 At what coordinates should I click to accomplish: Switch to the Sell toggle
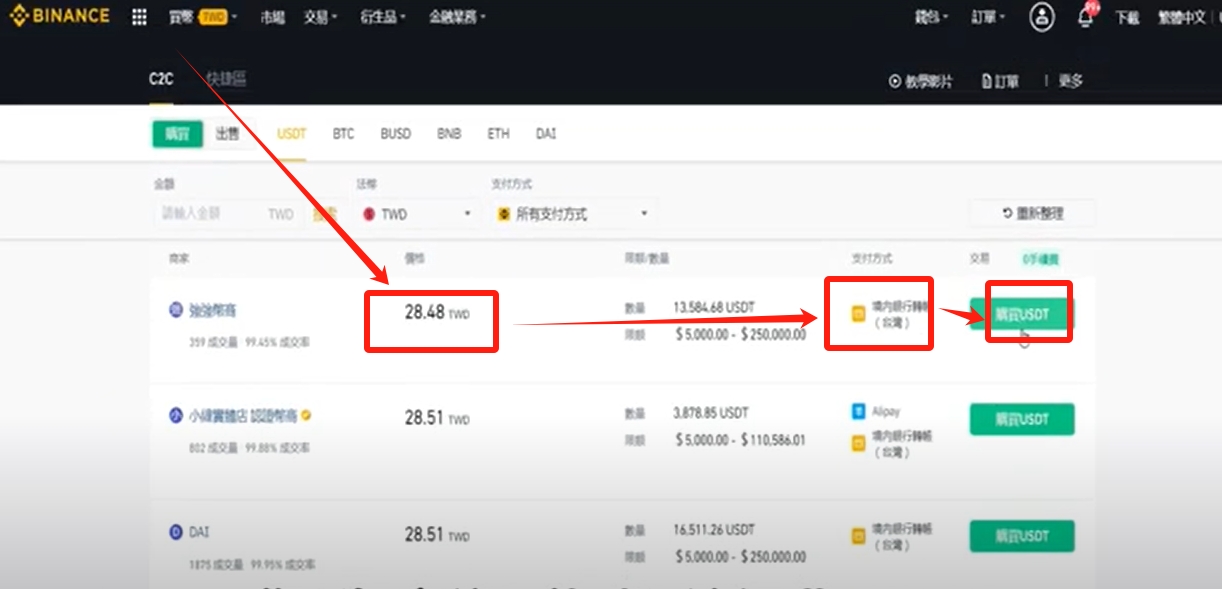point(227,134)
